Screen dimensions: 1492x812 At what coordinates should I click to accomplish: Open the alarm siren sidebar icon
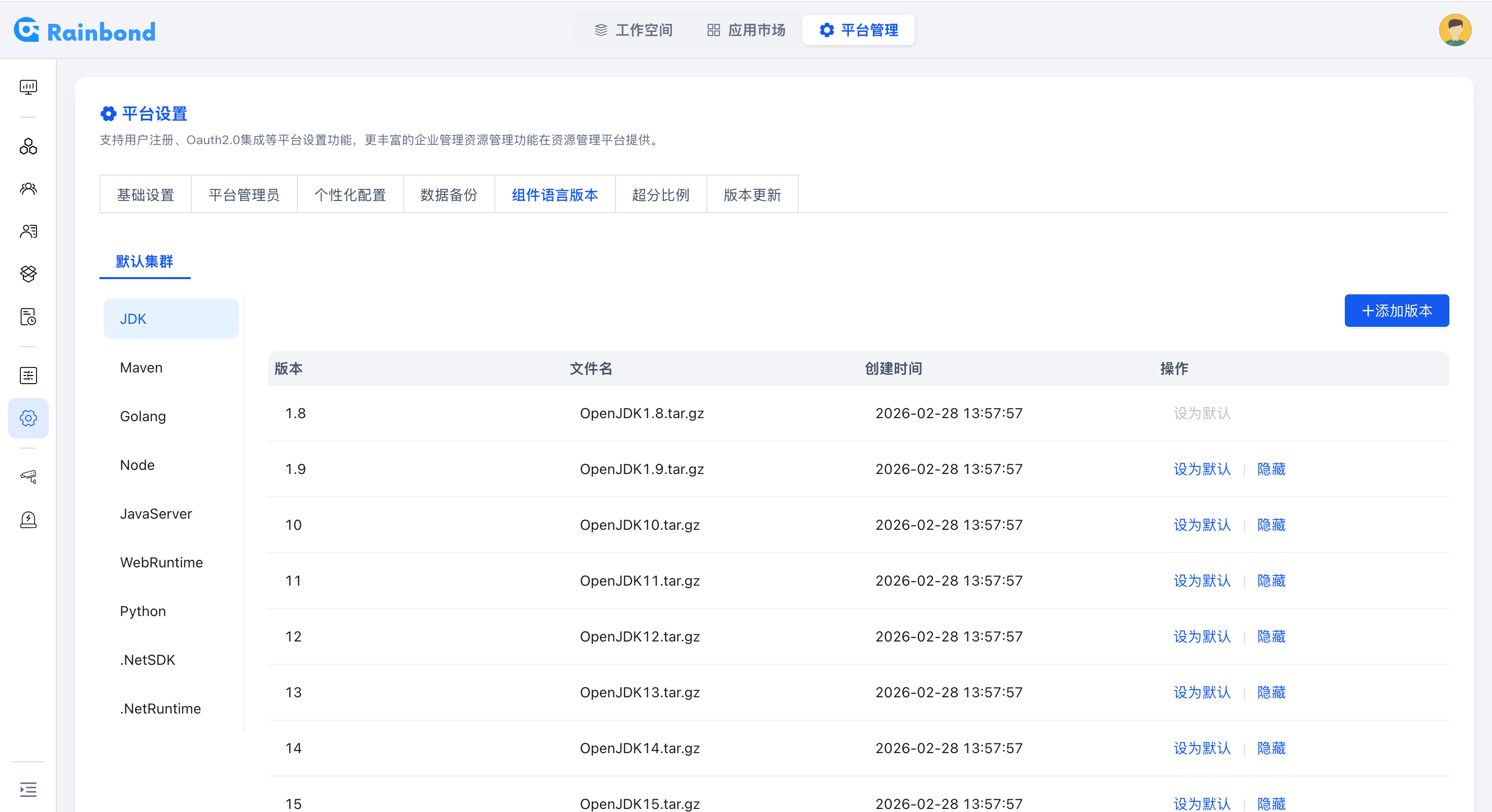point(28,520)
